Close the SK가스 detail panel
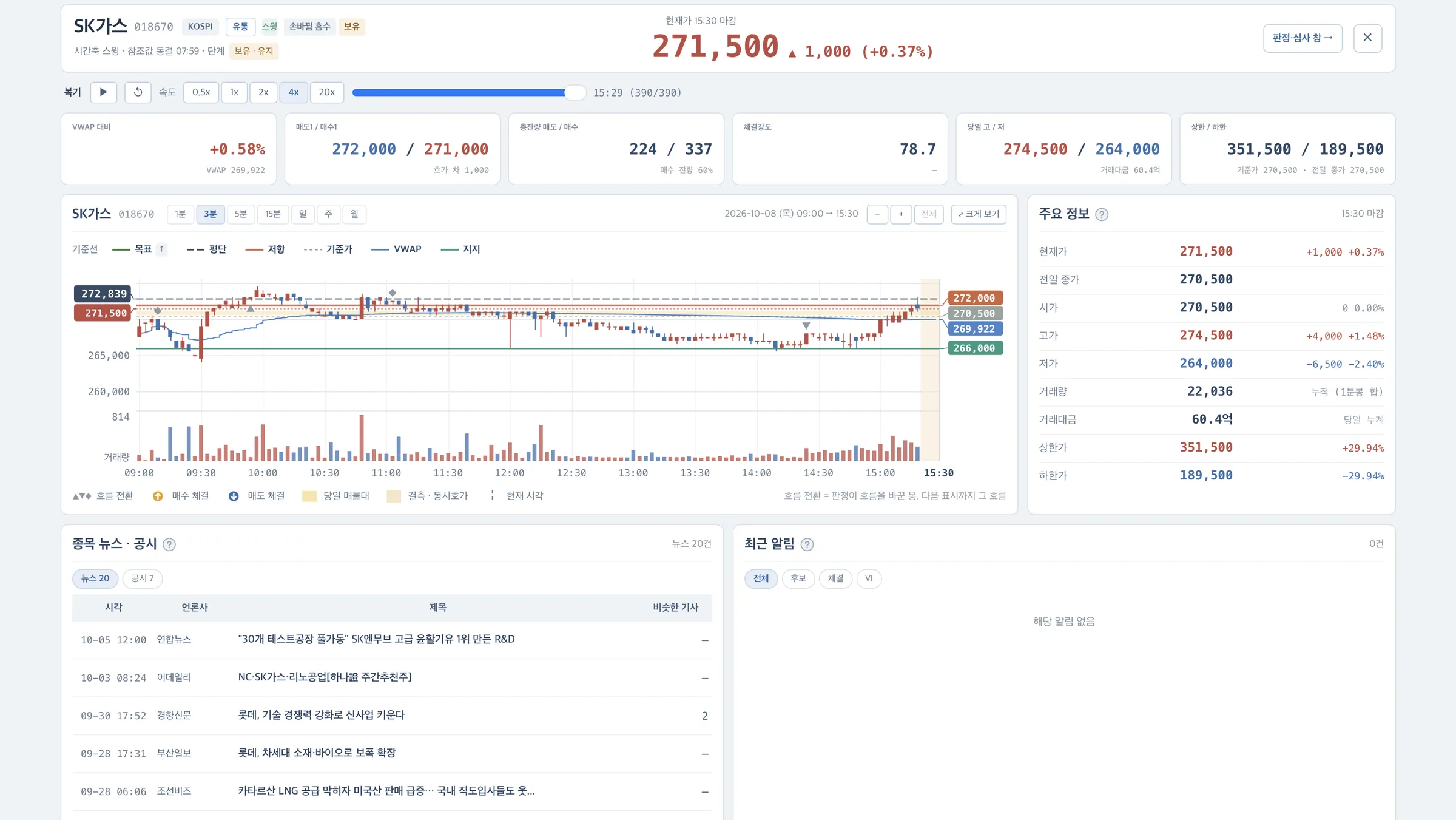The width and height of the screenshot is (1456, 820). coord(1367,38)
